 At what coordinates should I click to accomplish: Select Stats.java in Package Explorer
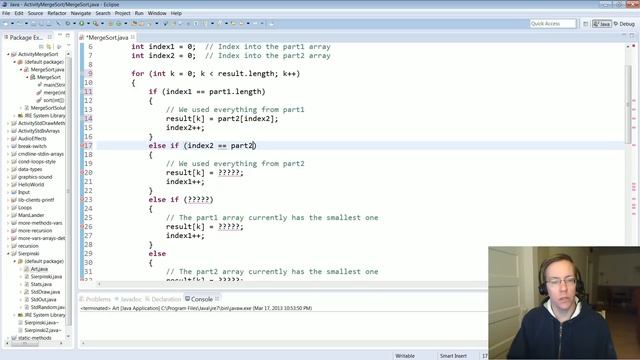pyautogui.click(x=41, y=284)
